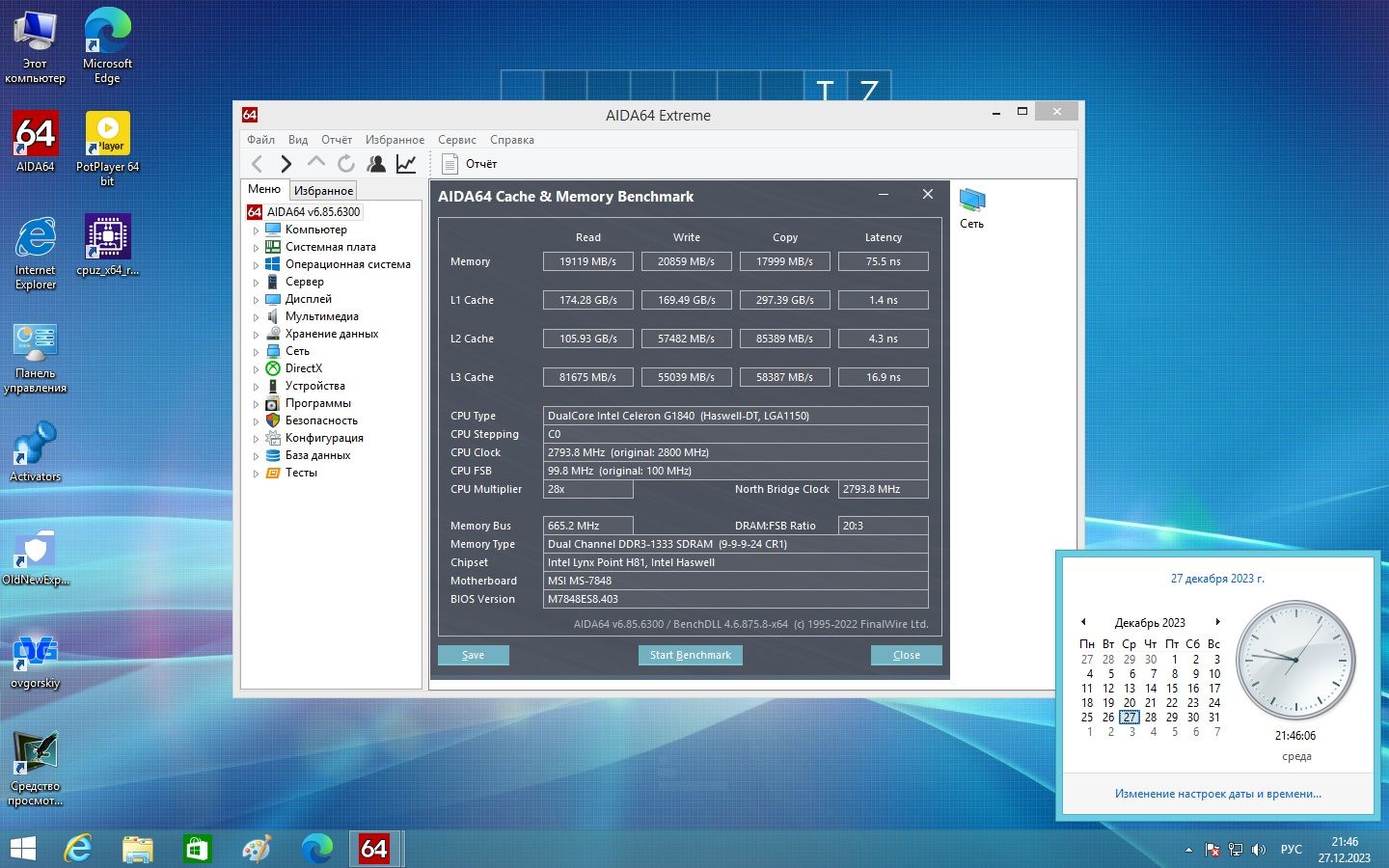
Task: Open the Windows Store taskbar icon
Action: point(197,849)
